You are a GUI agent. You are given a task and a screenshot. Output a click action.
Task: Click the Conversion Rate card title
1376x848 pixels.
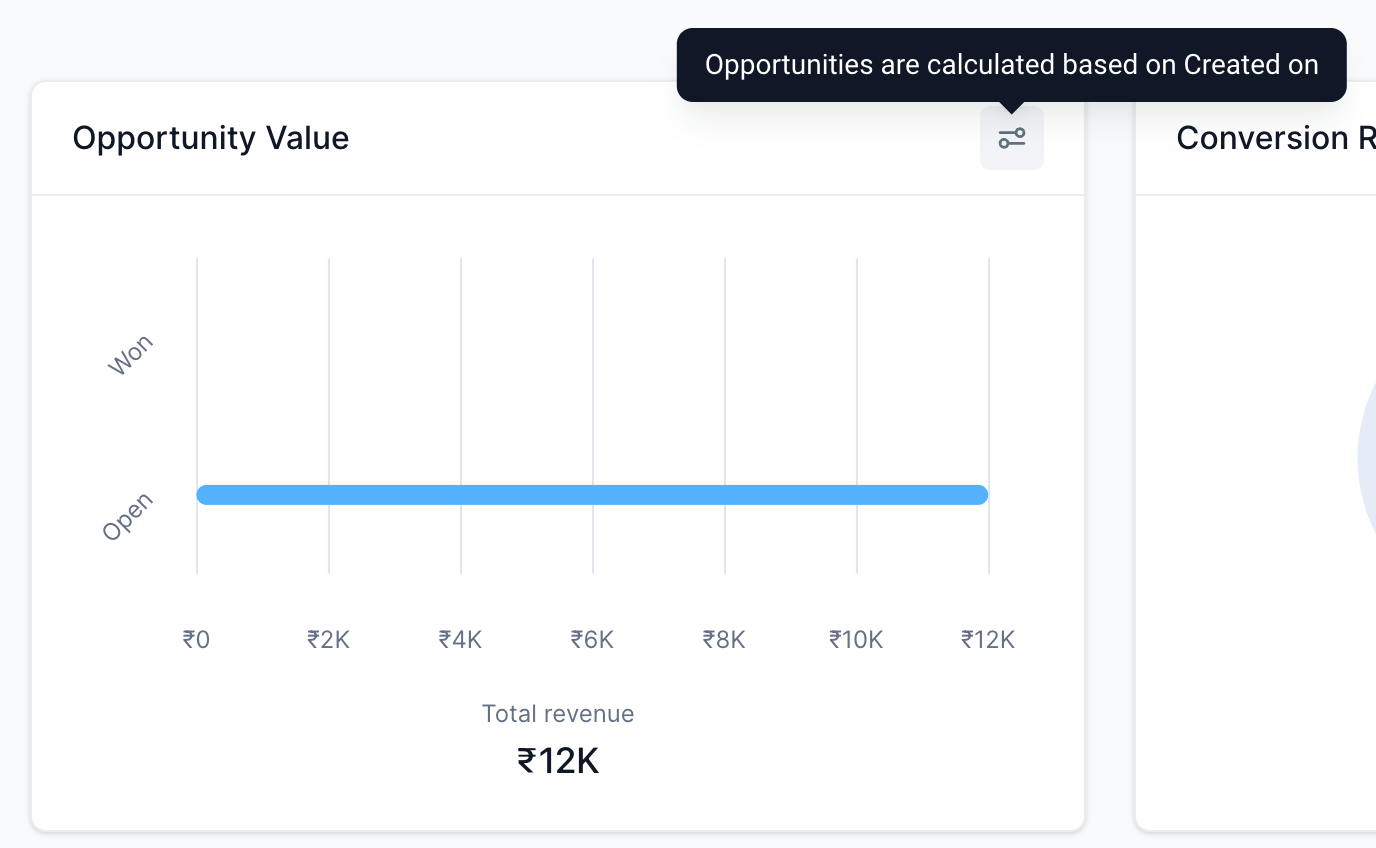1276,138
